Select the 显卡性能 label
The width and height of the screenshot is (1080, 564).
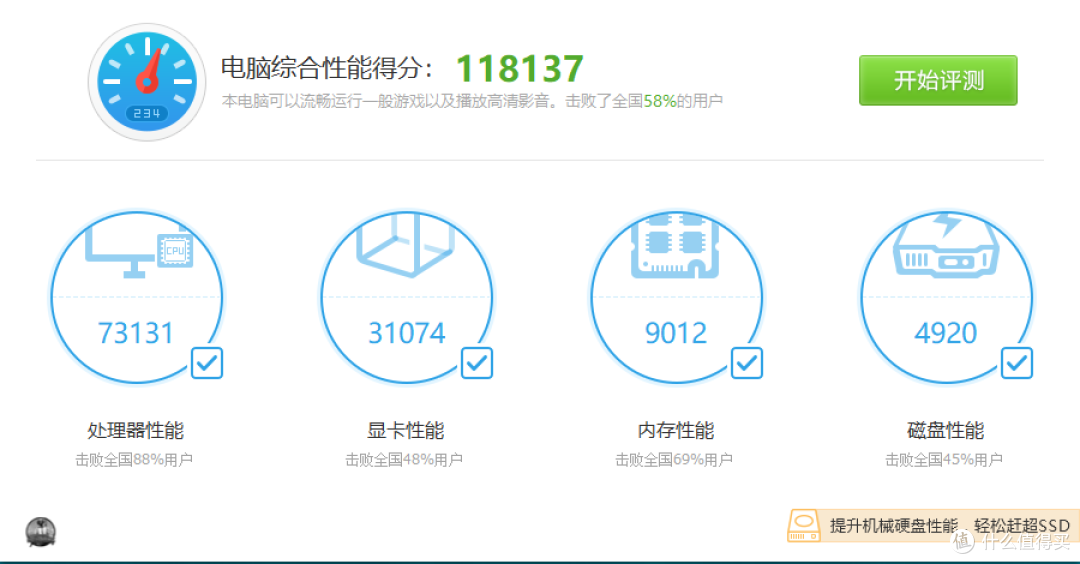click(x=405, y=431)
